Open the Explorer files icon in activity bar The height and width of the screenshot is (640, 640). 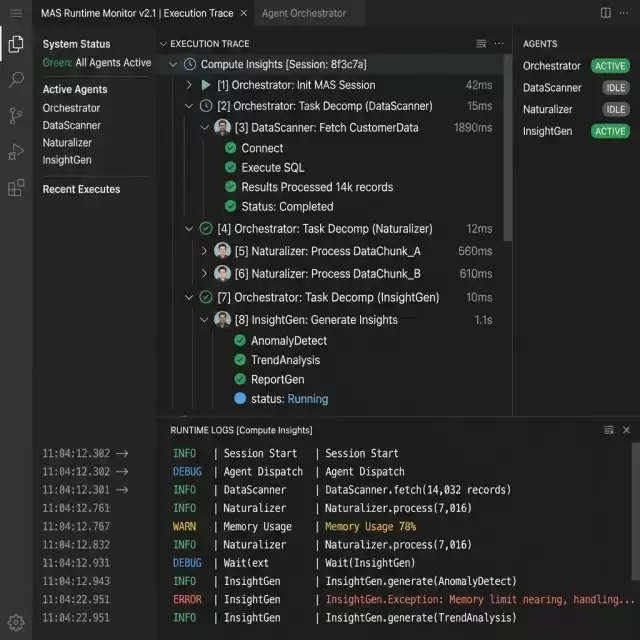click(x=16, y=44)
